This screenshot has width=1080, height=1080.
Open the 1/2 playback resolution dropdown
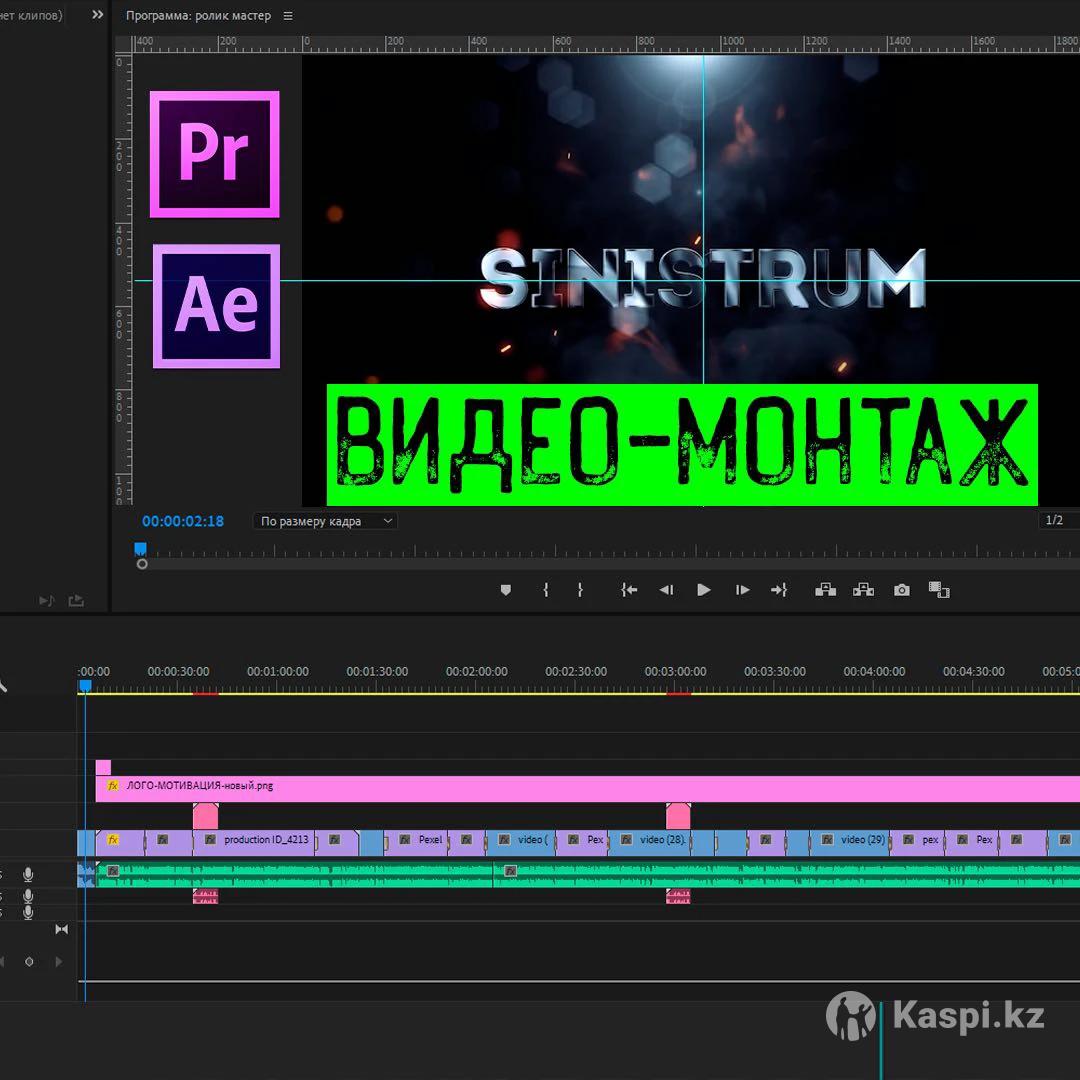click(x=1058, y=520)
